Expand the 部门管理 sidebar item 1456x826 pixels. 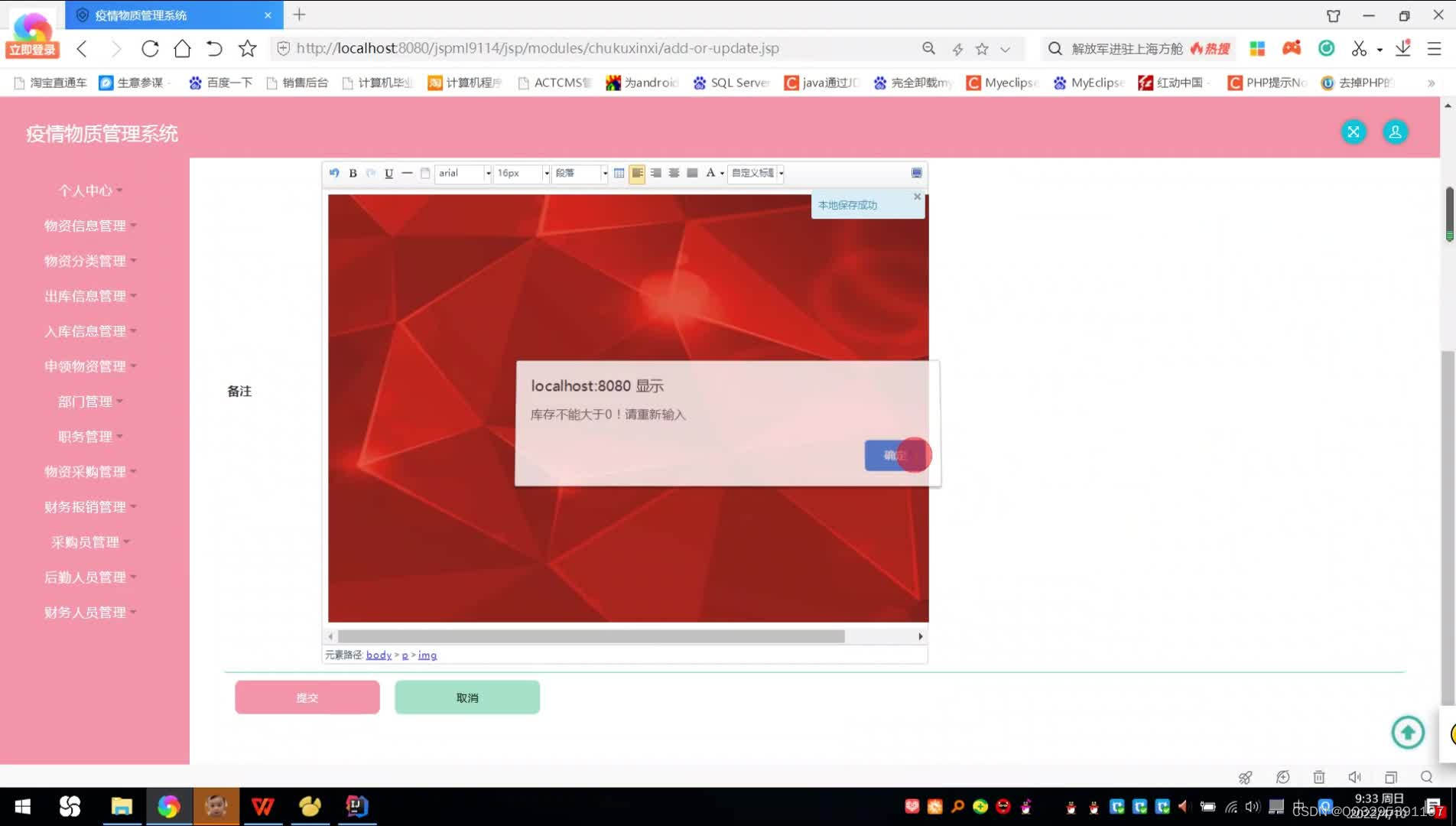coord(90,402)
